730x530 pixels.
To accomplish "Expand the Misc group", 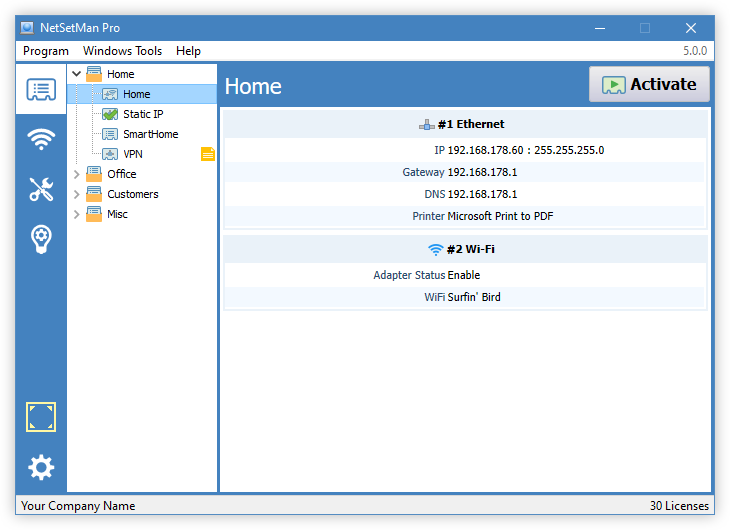I will pos(77,214).
